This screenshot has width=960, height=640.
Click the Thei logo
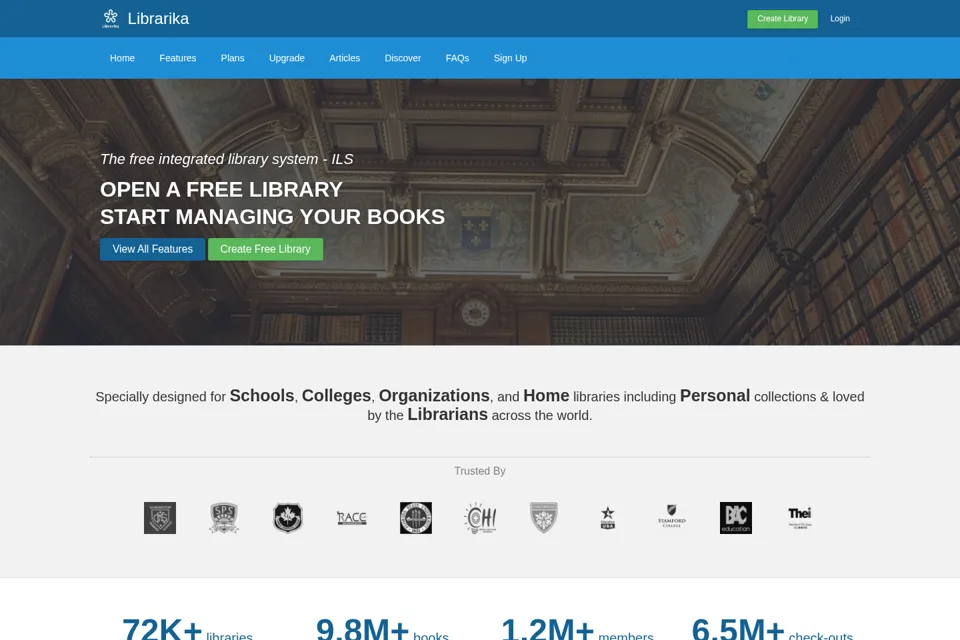[800, 518]
